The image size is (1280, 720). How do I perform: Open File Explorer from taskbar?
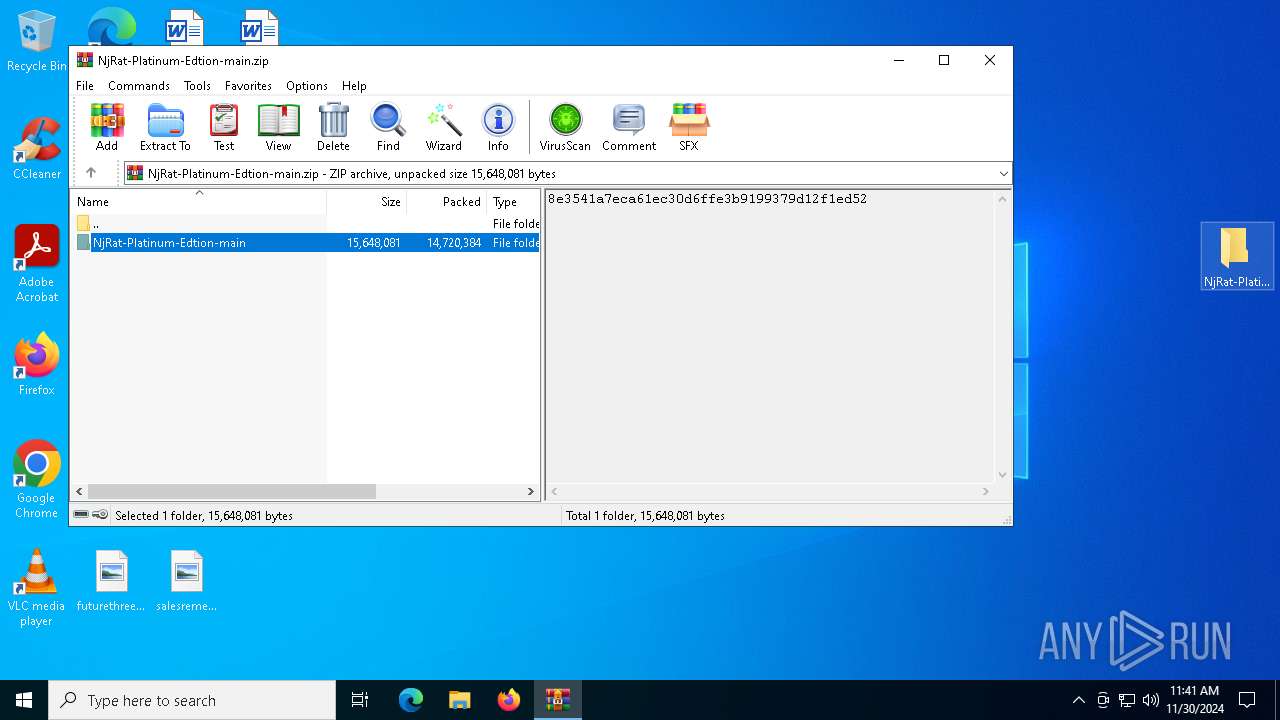[x=460, y=700]
